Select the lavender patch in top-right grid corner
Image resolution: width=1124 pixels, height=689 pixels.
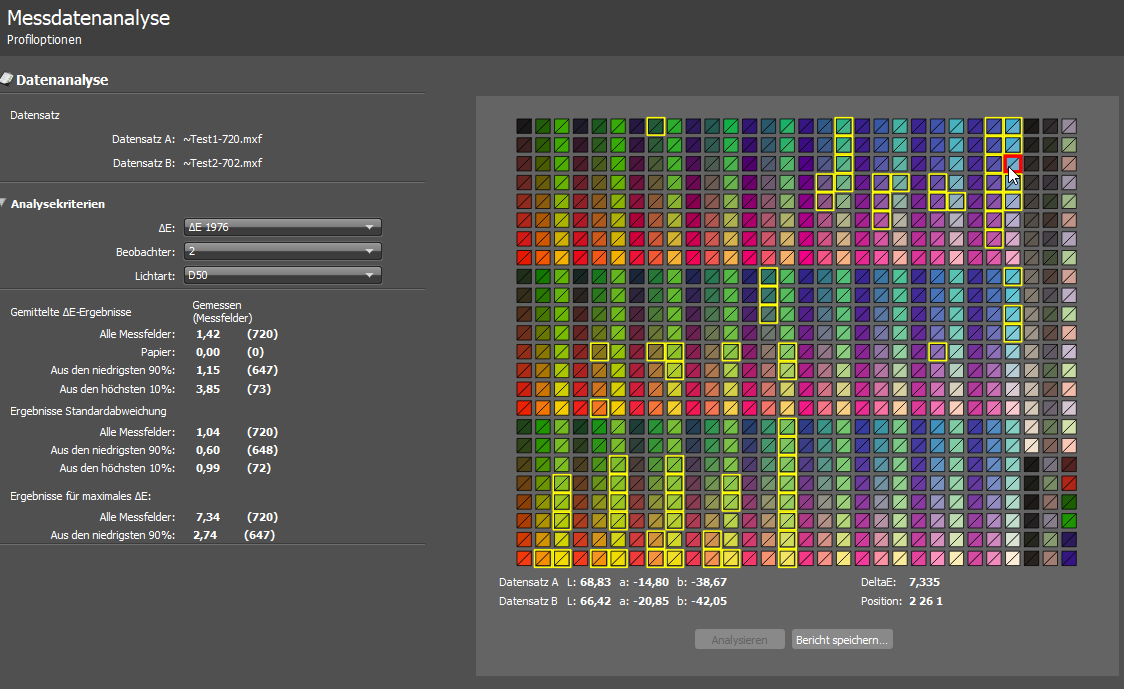coord(1069,126)
